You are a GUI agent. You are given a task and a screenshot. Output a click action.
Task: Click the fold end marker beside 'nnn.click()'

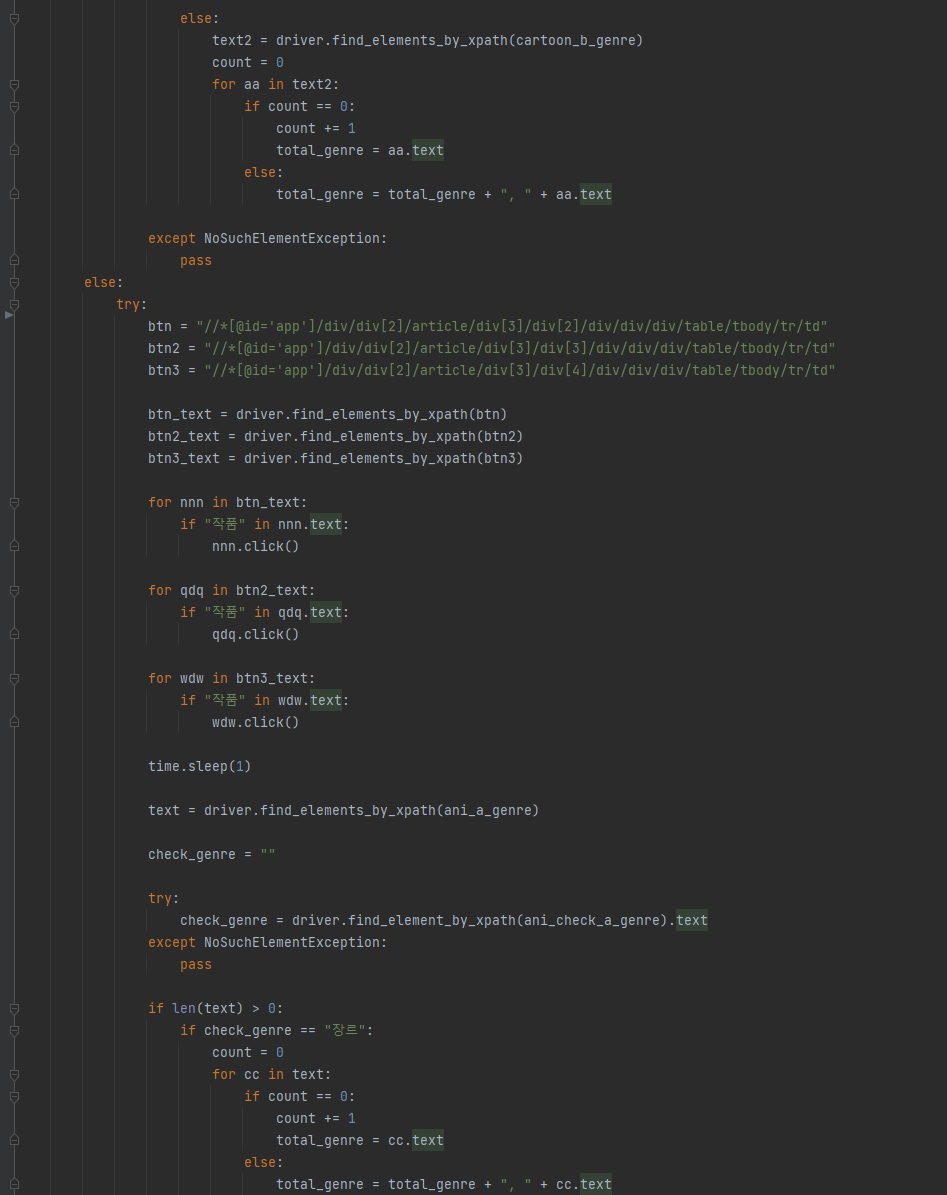(x=14, y=546)
